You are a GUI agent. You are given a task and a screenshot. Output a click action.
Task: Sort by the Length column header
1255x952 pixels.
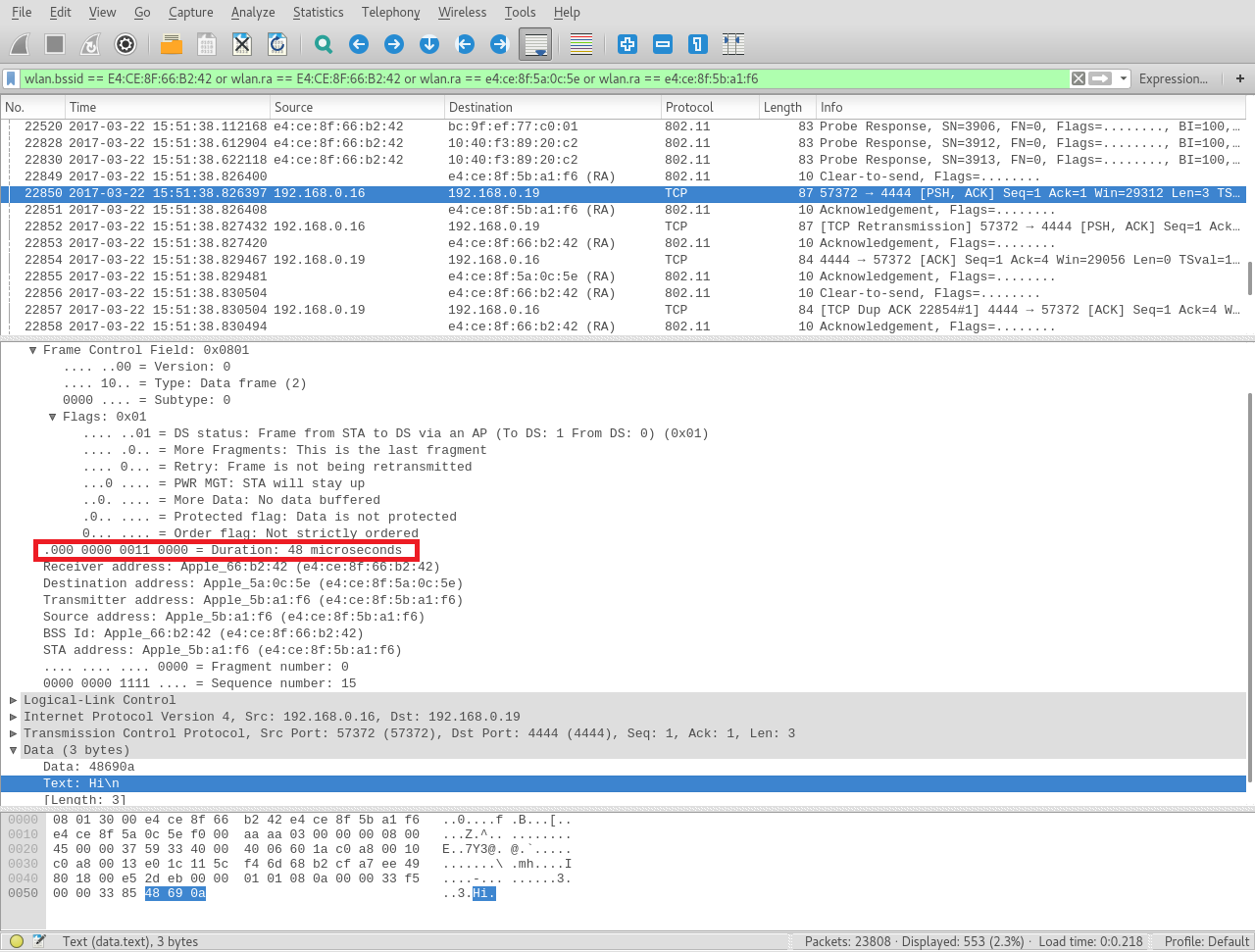pyautogui.click(x=787, y=107)
